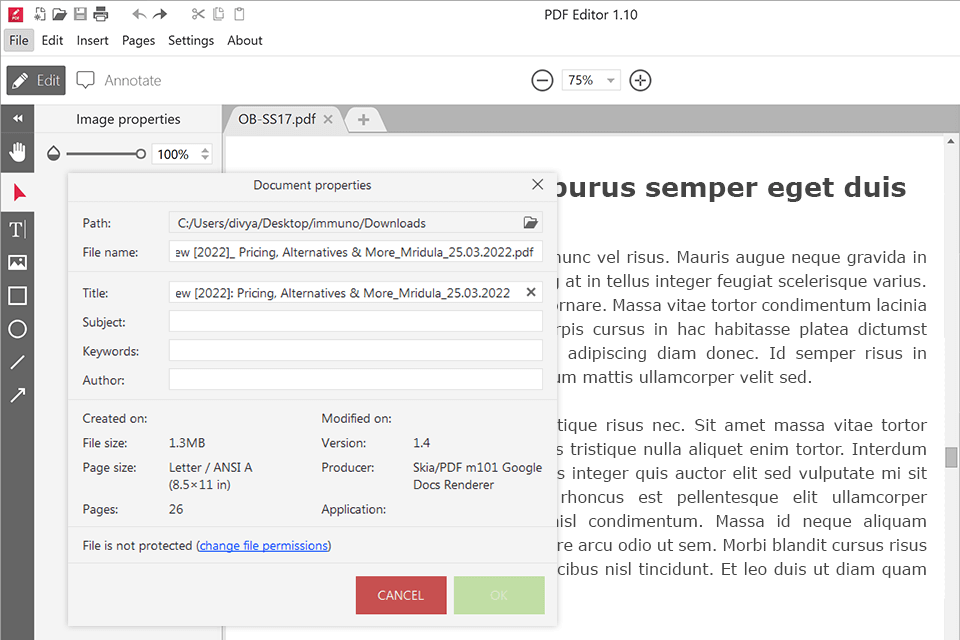
Task: Click the new document icon in toolbar
Action: click(x=40, y=13)
